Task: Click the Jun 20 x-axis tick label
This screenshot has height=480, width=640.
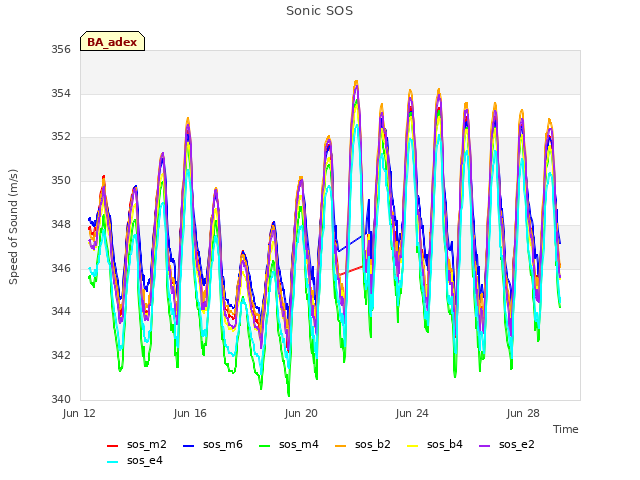Action: [301, 413]
